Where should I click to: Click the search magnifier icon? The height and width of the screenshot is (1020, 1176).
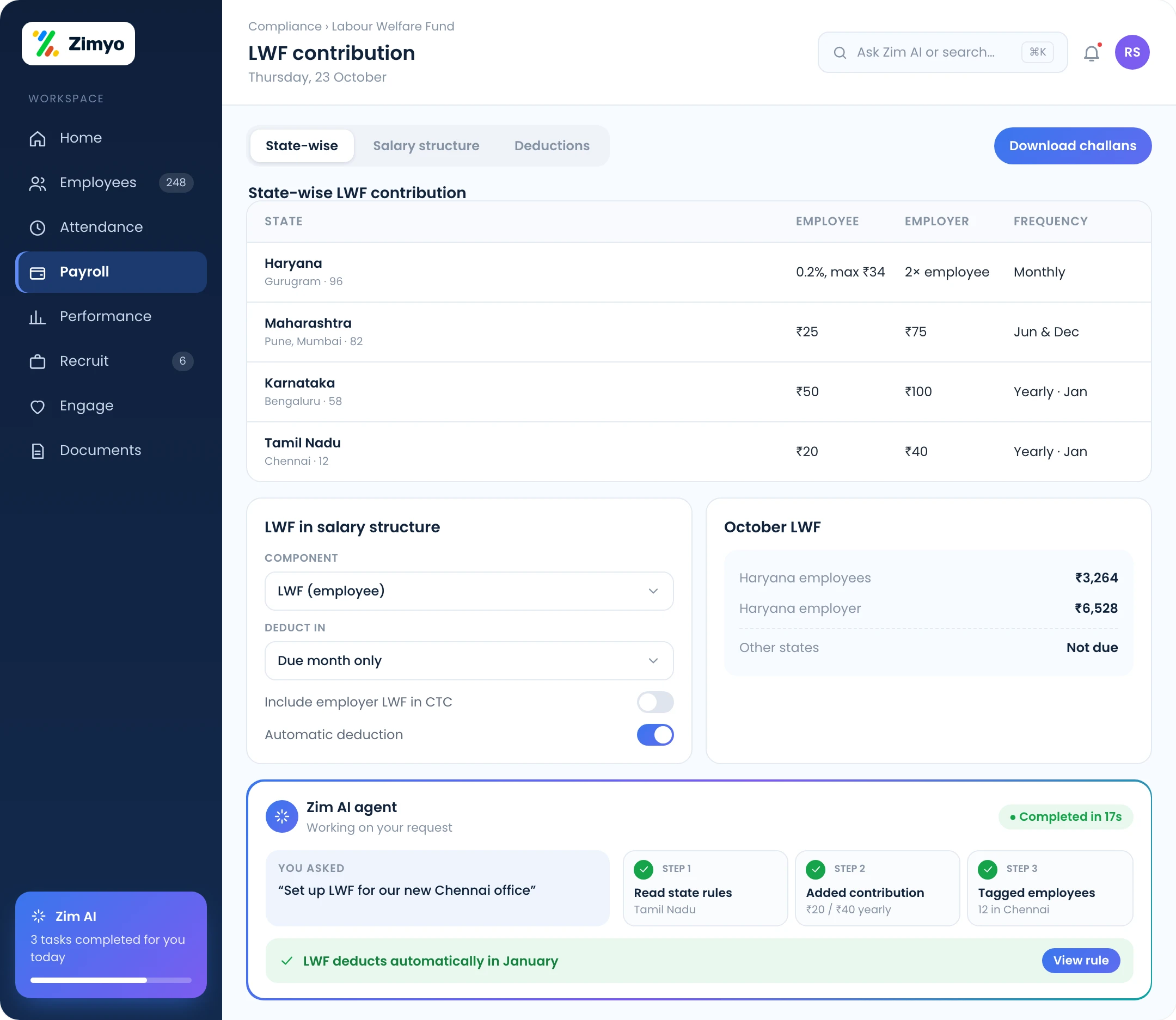(x=840, y=52)
